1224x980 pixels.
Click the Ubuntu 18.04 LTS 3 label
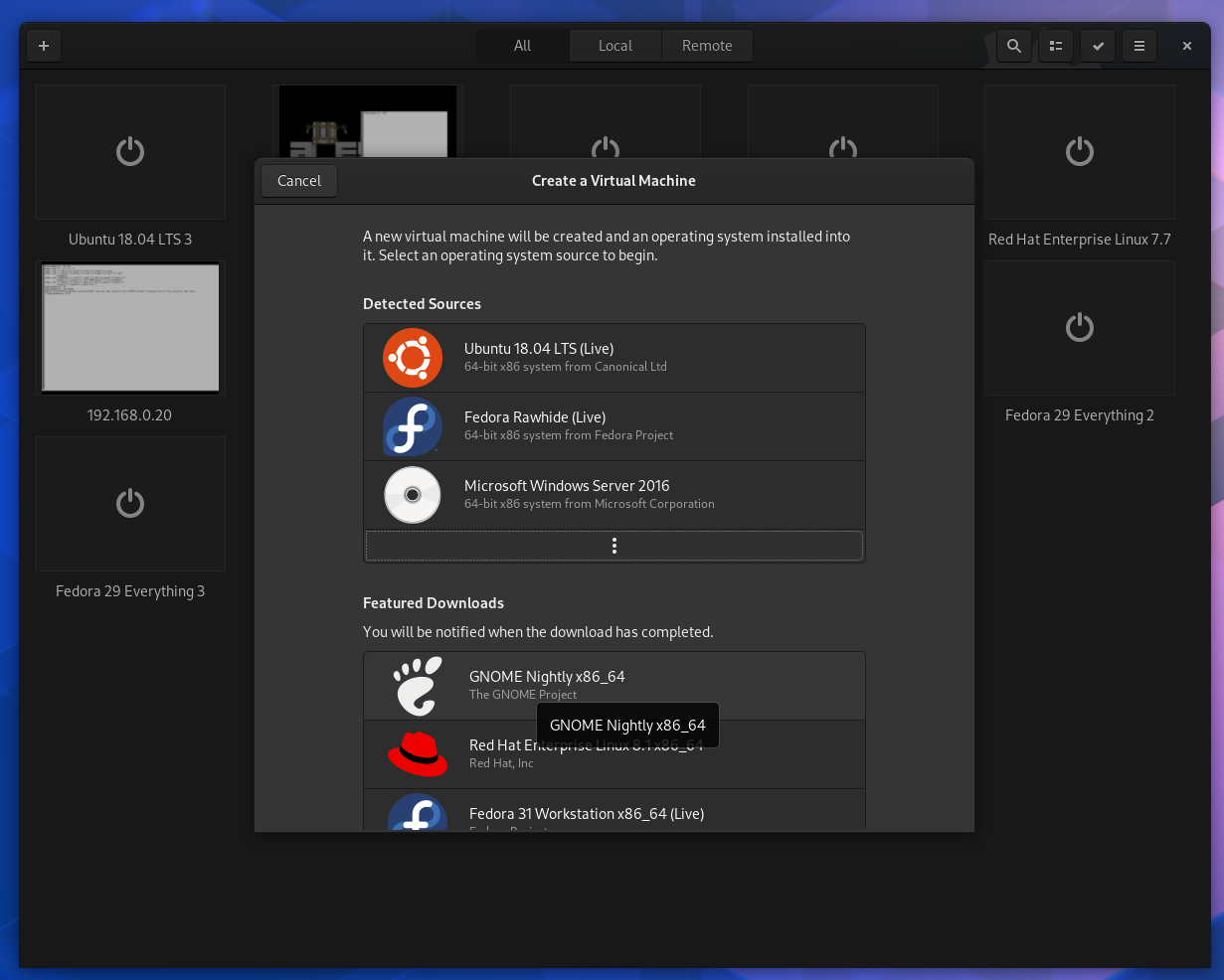(x=130, y=240)
